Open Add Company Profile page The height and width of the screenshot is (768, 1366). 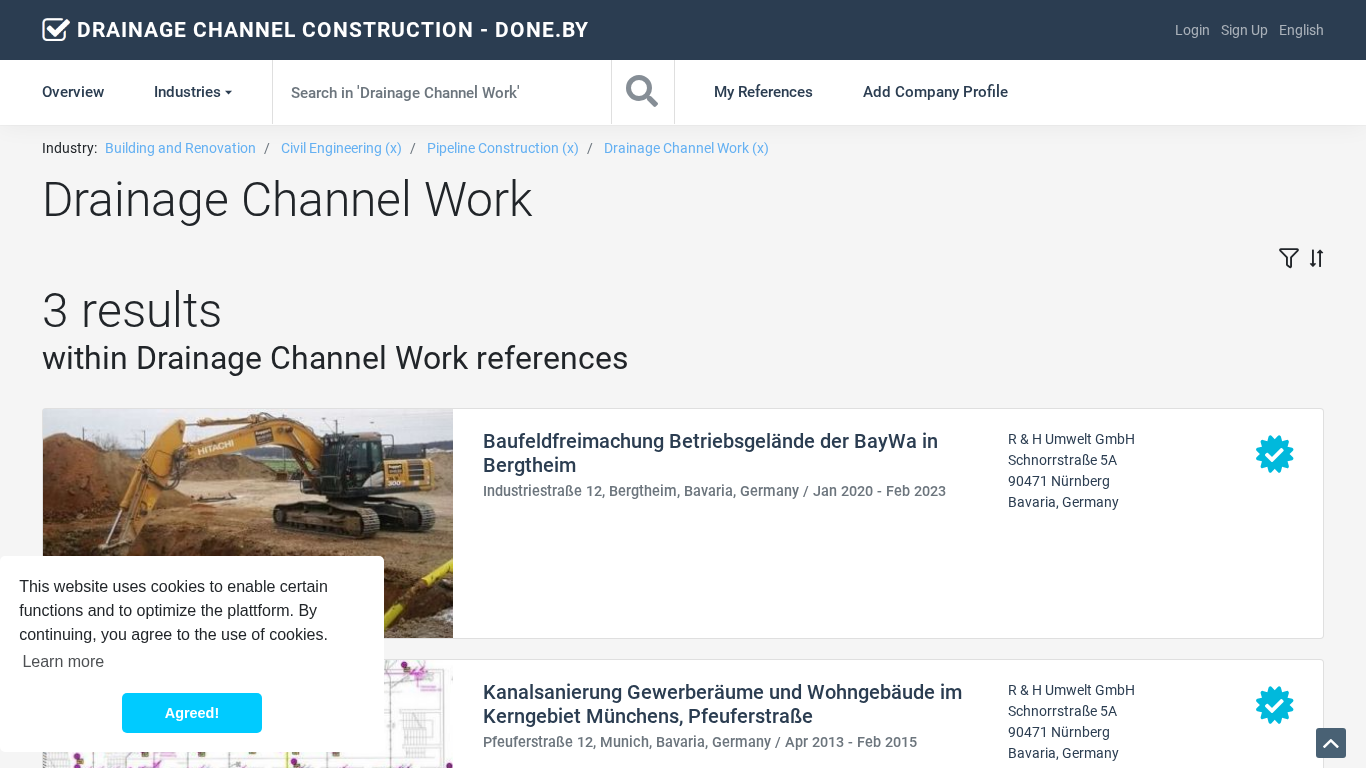[x=935, y=92]
